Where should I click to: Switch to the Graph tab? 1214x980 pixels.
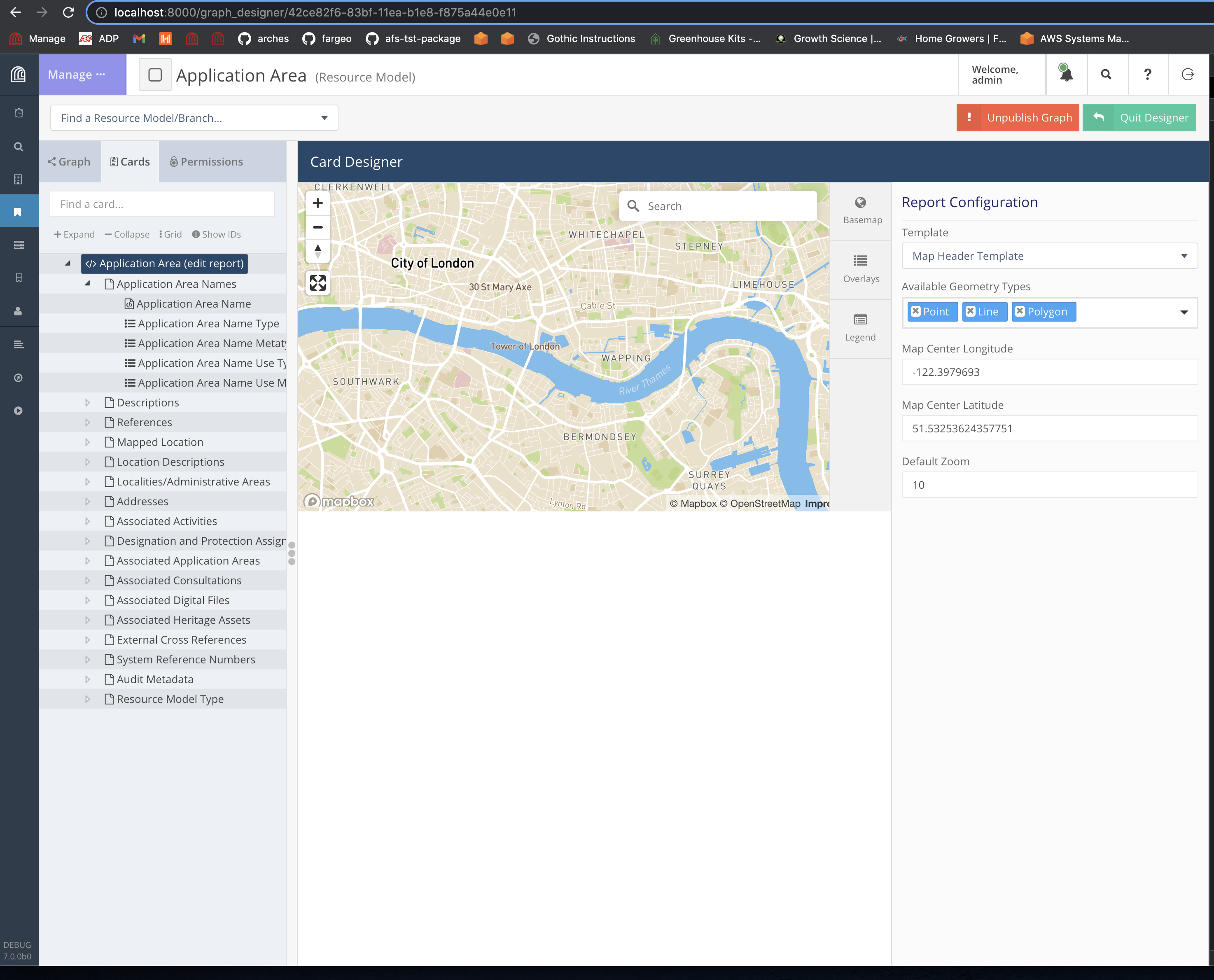click(x=70, y=161)
